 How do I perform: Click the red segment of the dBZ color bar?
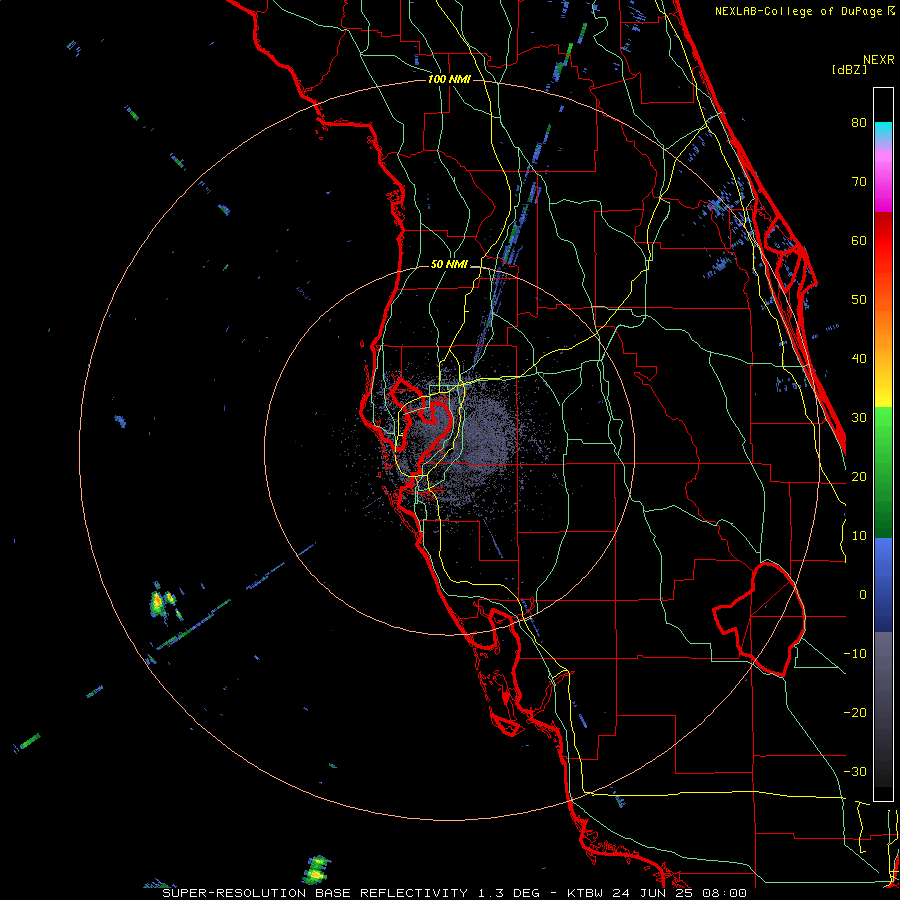coord(883,241)
